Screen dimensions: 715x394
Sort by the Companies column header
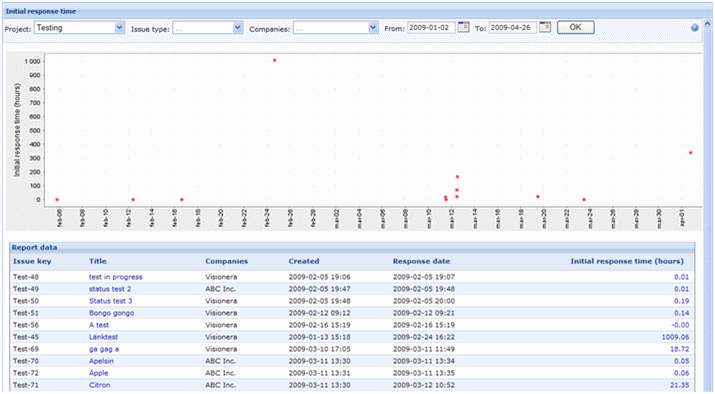pos(226,261)
